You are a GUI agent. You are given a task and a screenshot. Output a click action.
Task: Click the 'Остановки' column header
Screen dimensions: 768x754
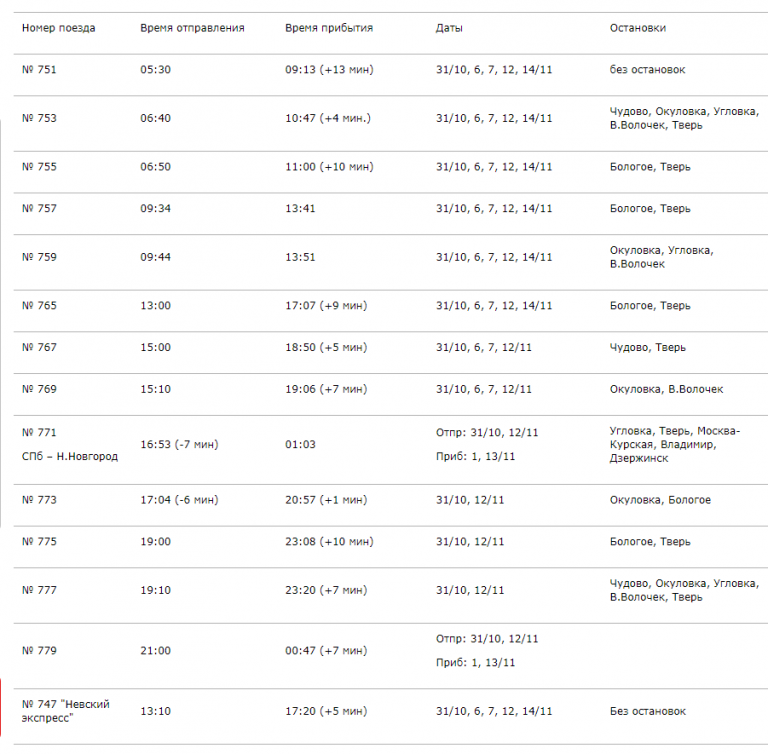(x=638, y=28)
